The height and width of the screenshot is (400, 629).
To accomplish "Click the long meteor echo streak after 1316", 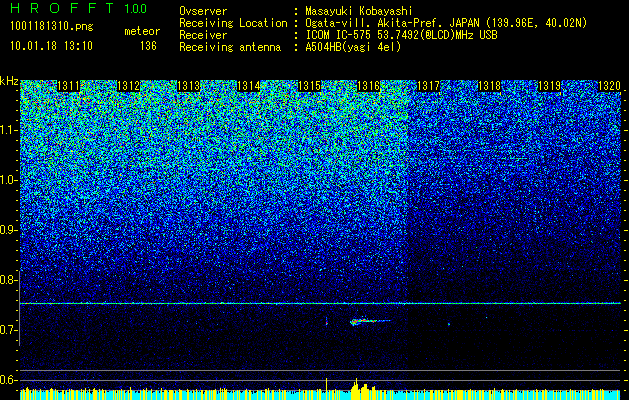I will [x=370, y=321].
